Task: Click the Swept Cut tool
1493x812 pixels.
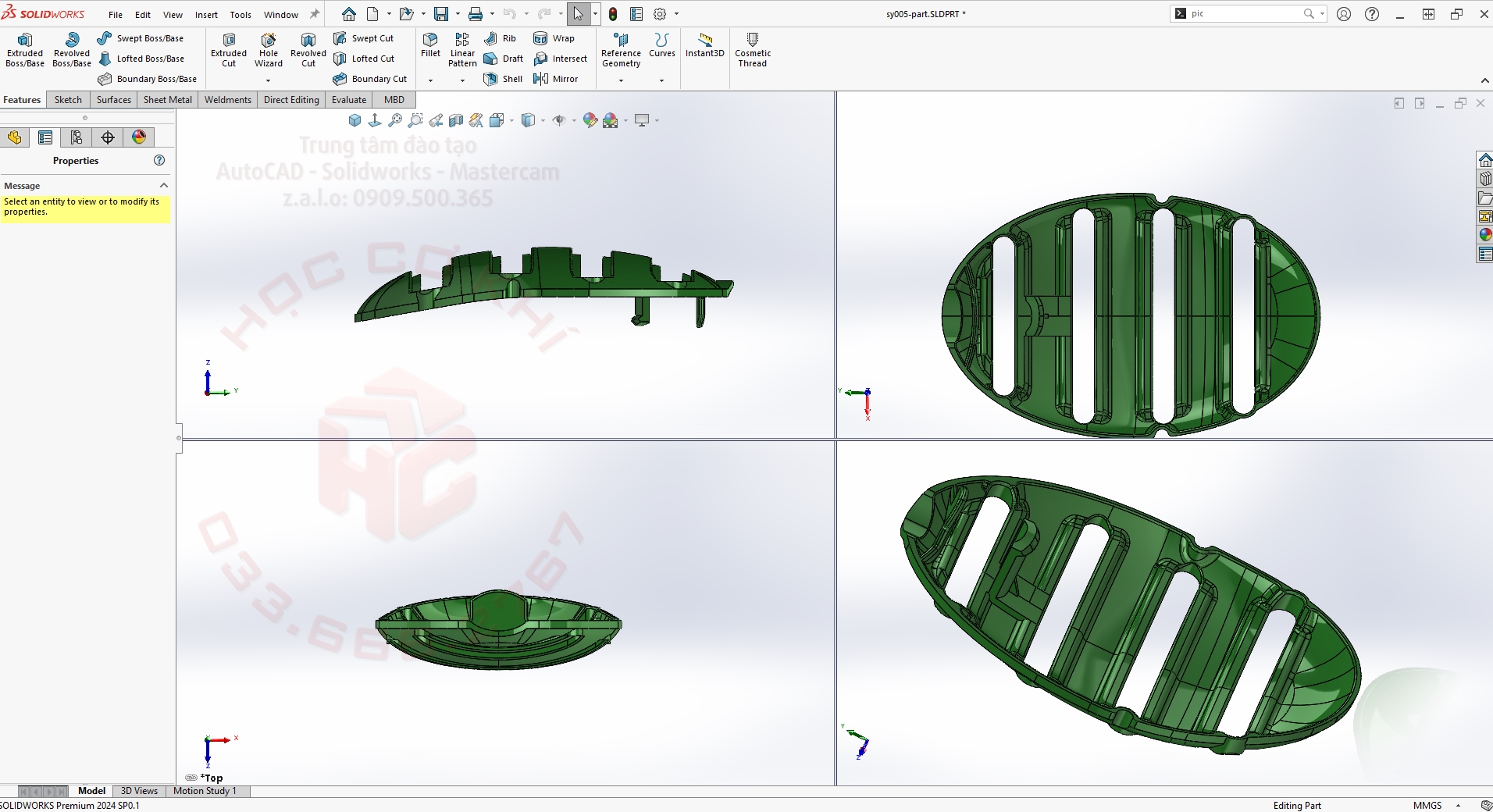Action: (x=364, y=38)
